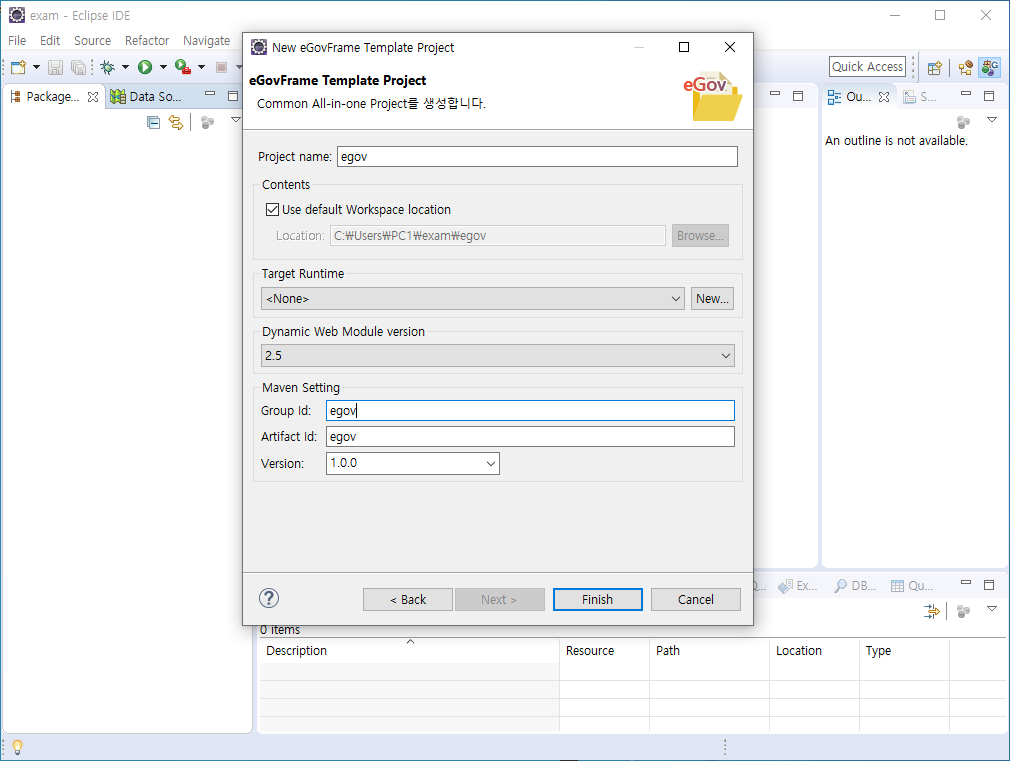
Task: Sort by Resource column header
Action: pos(604,651)
